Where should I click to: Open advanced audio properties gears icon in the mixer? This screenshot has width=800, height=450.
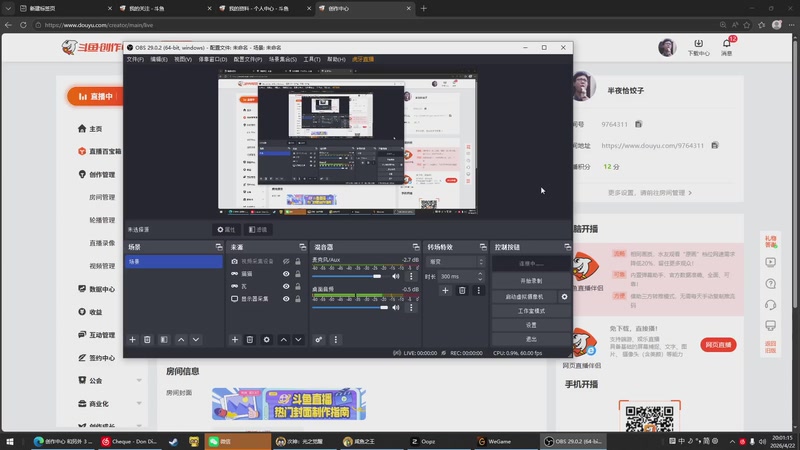point(318,340)
